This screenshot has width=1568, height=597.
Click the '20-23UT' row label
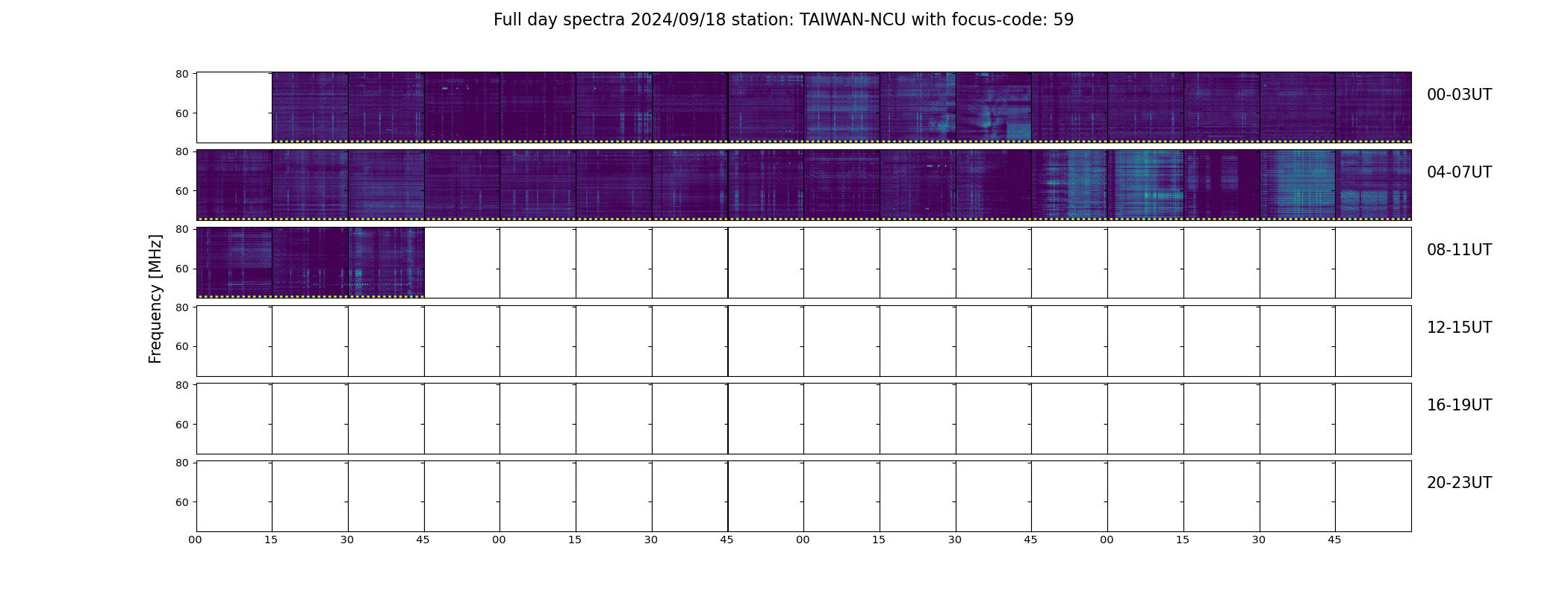pyautogui.click(x=1459, y=483)
